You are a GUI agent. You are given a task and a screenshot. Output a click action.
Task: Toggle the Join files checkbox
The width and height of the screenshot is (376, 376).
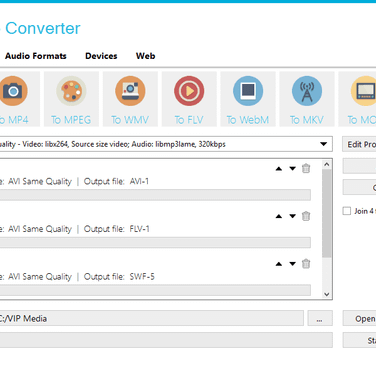[347, 211]
